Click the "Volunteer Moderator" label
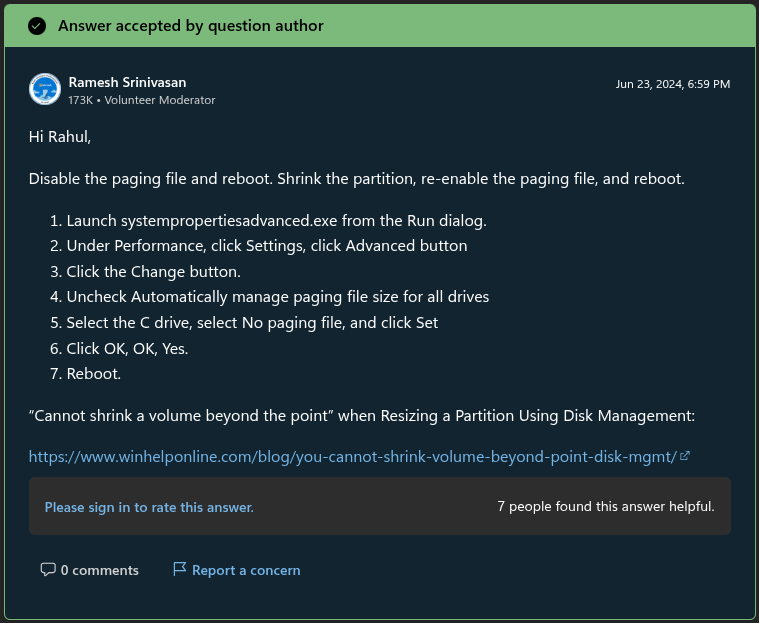 pyautogui.click(x=160, y=100)
